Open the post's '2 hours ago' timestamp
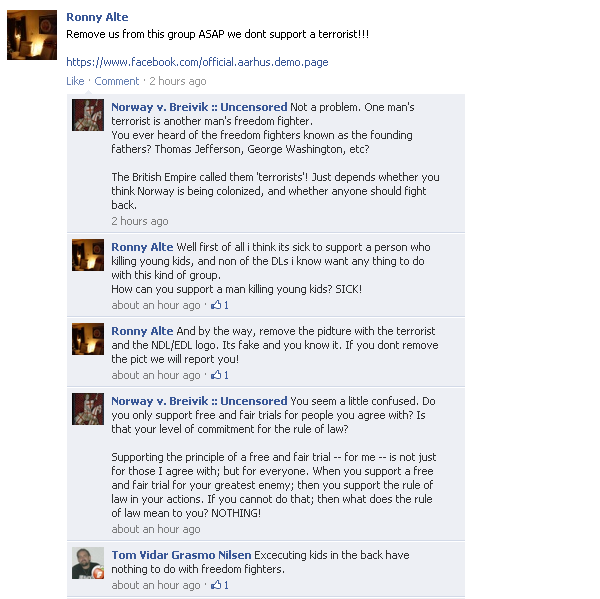 tap(178, 81)
